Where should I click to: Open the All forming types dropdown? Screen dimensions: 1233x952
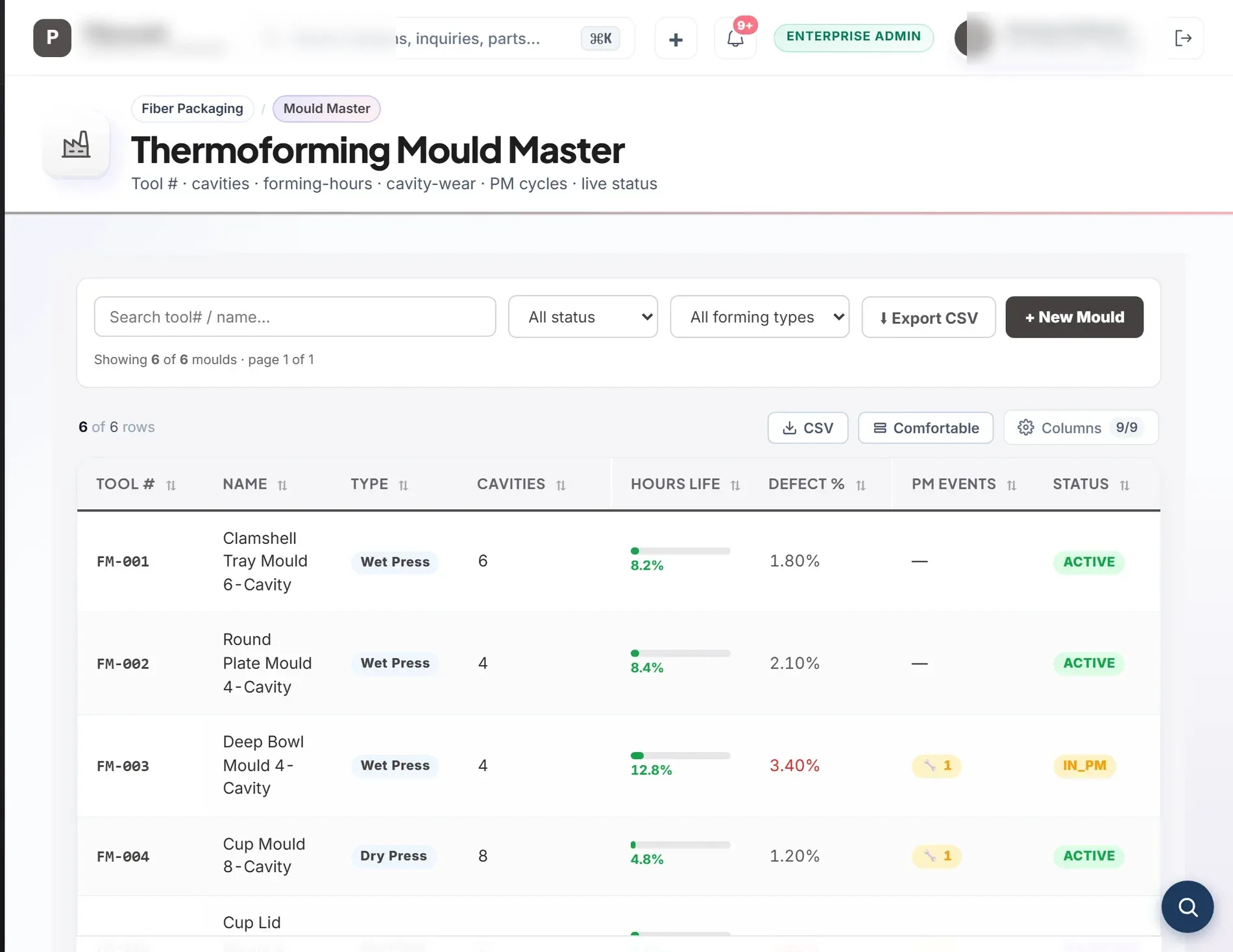point(759,317)
